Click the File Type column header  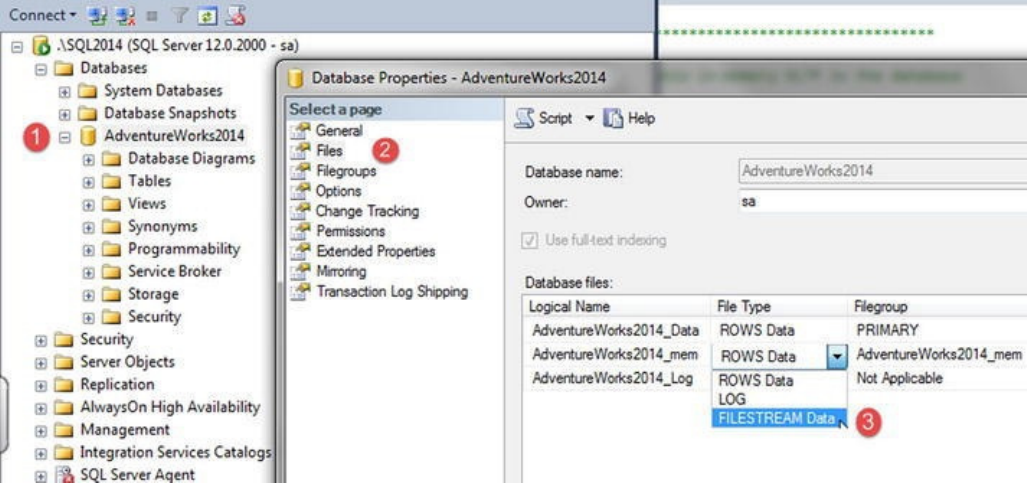click(x=779, y=307)
